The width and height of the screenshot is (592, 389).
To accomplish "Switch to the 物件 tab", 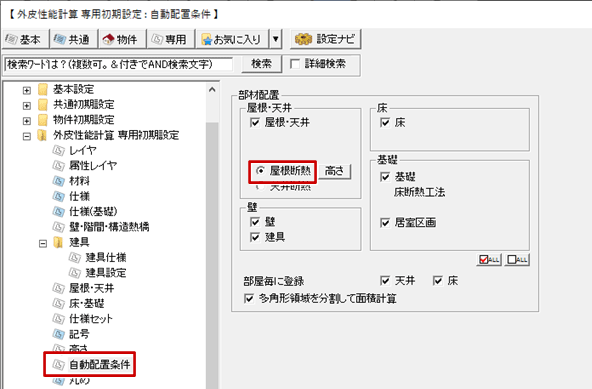I will coord(122,39).
